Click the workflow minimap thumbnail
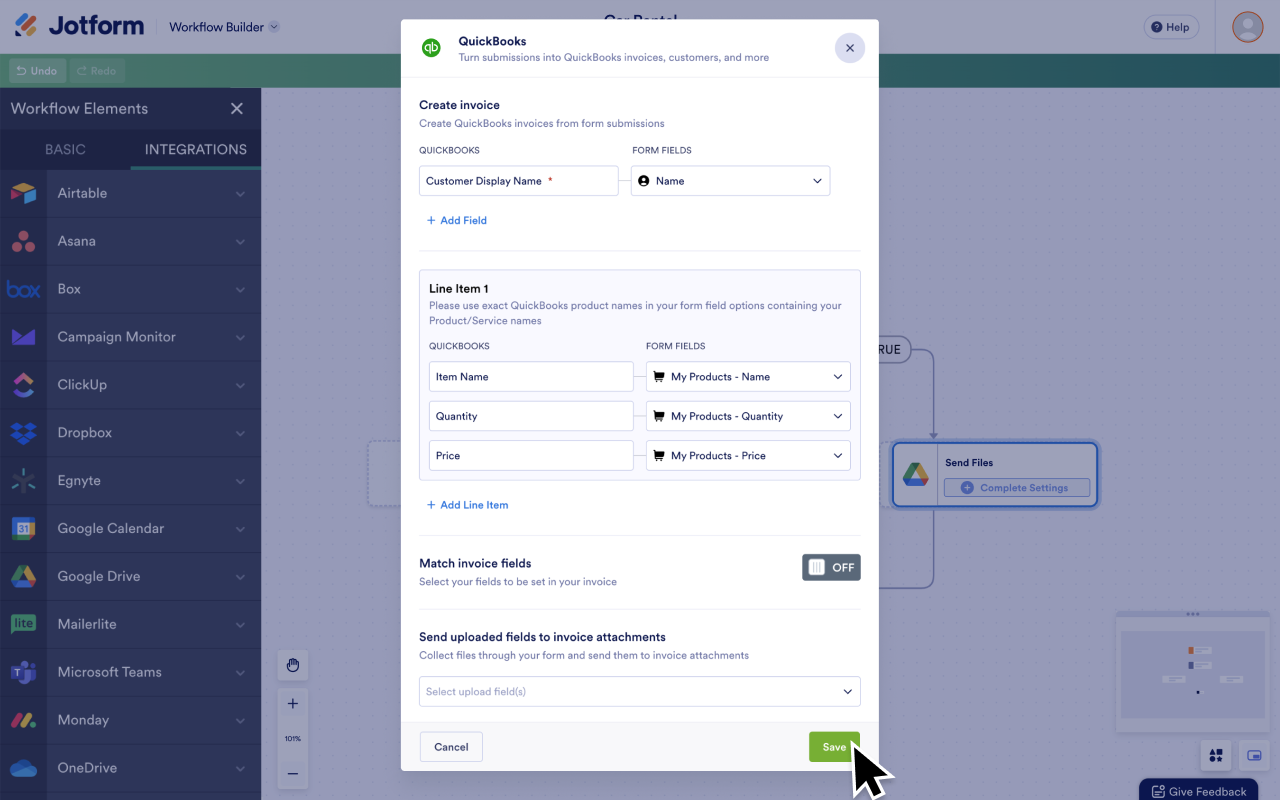The height and width of the screenshot is (800, 1280). [1192, 674]
